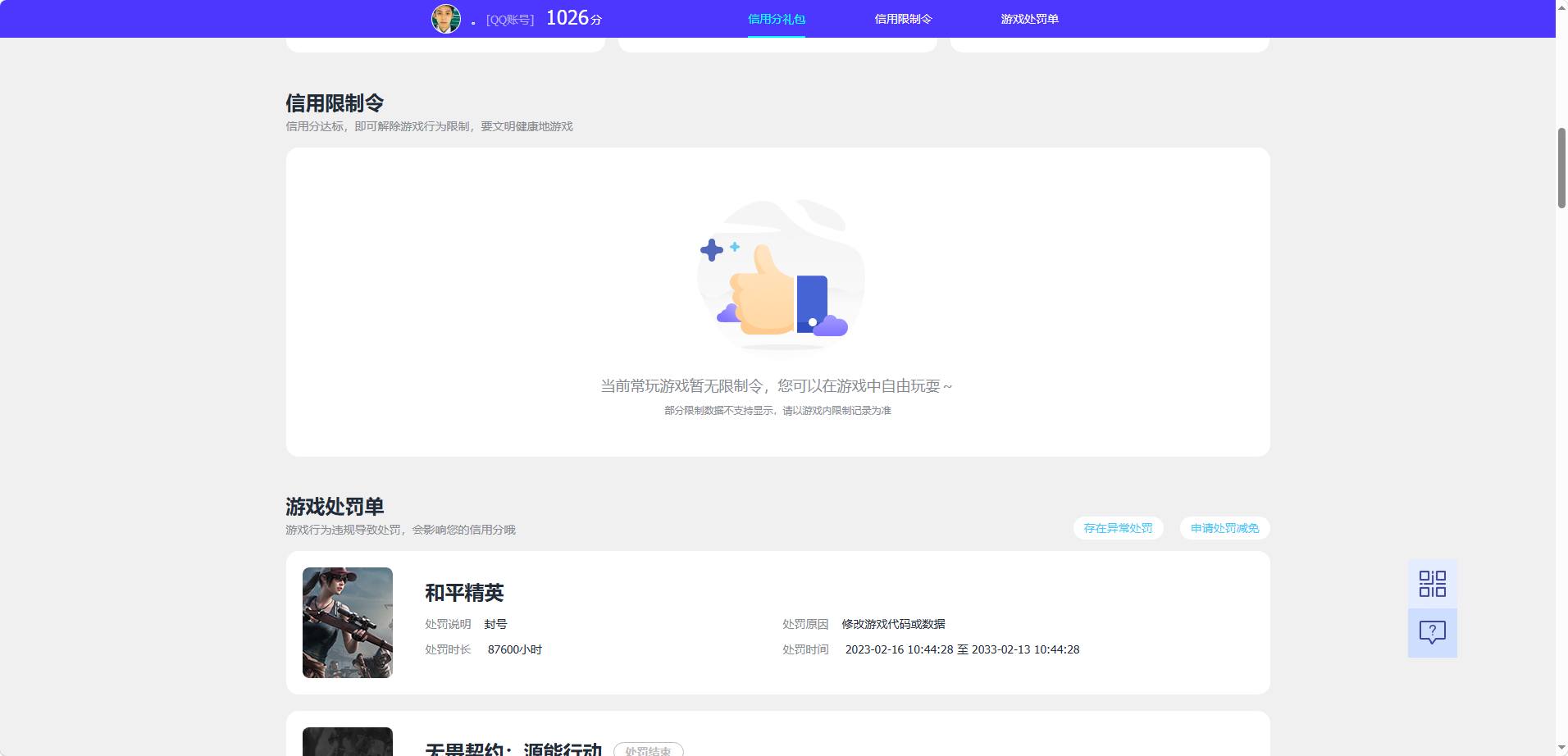Switch to the 信用限制令 tab
This screenshot has width=1568, height=756.
pyautogui.click(x=903, y=19)
